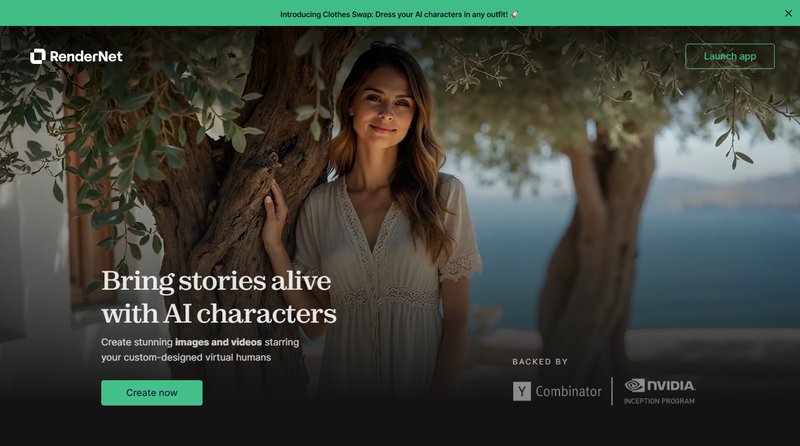Click the Y Combinator square Y logo
800x446 pixels.
point(521,391)
